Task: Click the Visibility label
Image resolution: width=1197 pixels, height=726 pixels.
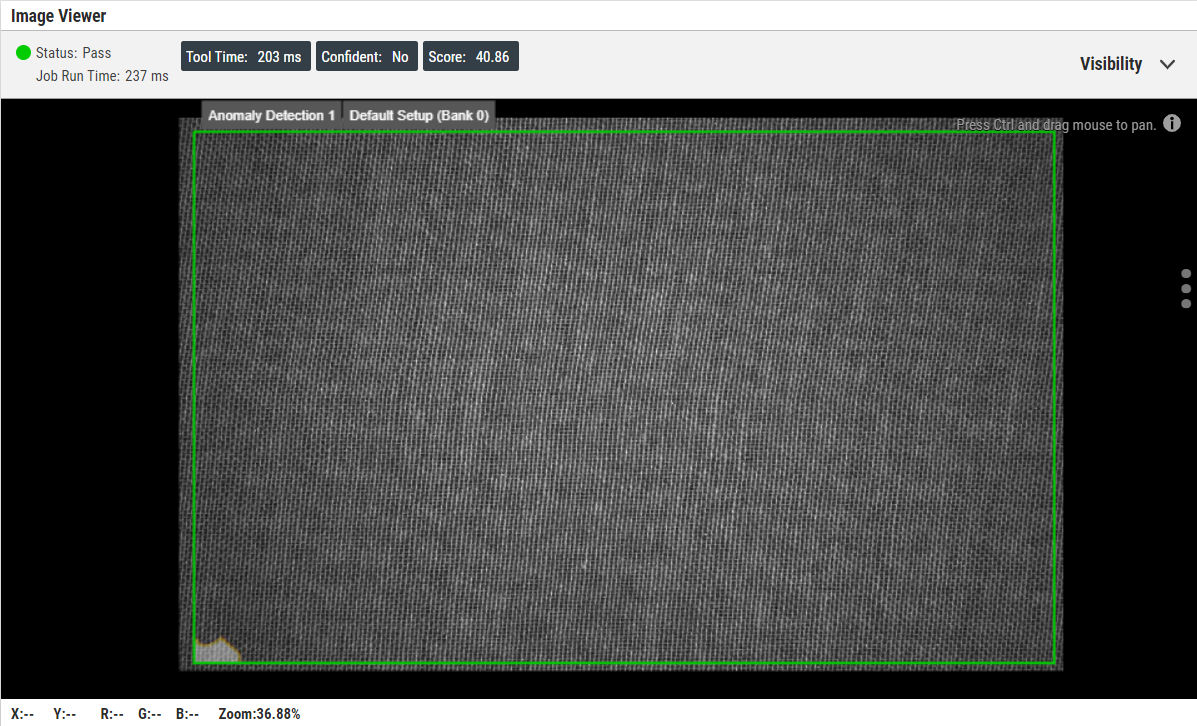Action: [1111, 64]
